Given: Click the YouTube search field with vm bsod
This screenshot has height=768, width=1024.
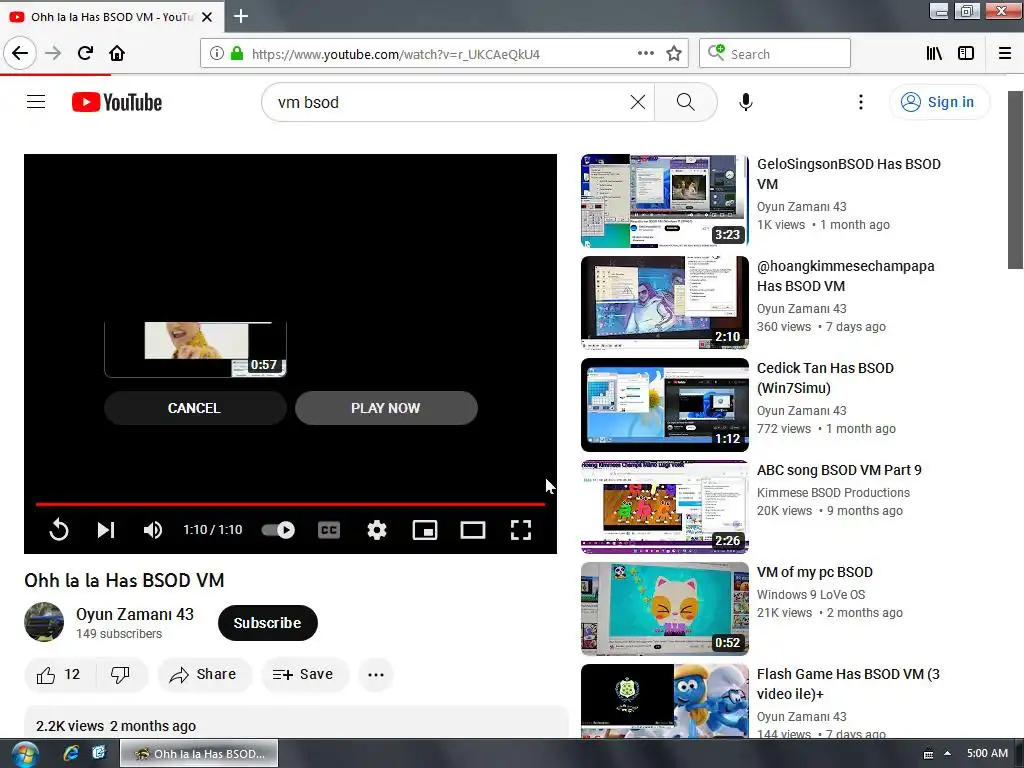Looking at the screenshot, I should pos(451,103).
